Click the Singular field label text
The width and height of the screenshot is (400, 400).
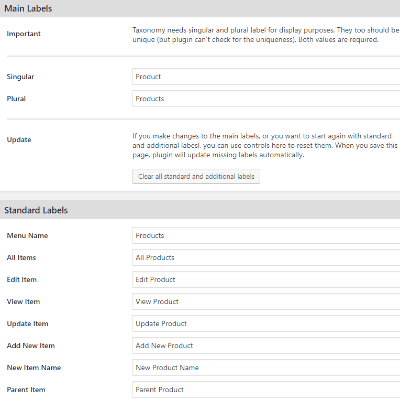pyautogui.click(x=20, y=77)
